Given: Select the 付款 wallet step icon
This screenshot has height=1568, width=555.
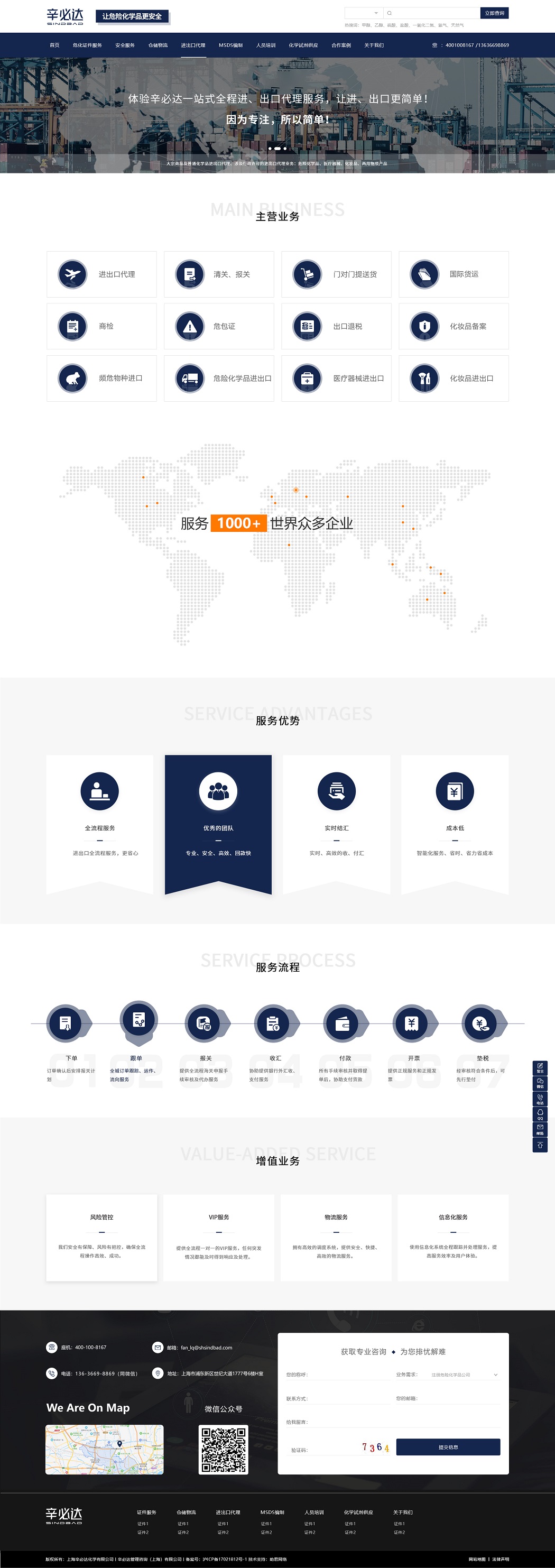Looking at the screenshot, I should coord(343,1023).
